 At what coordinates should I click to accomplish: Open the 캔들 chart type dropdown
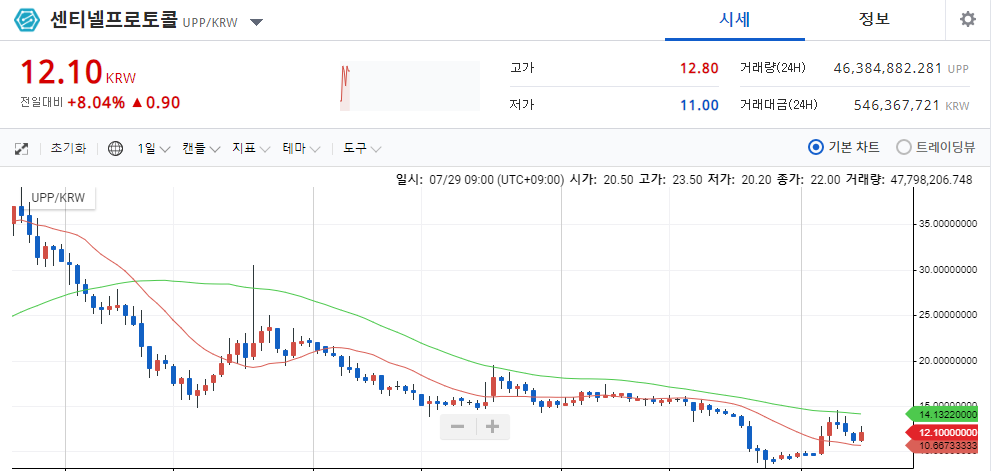(x=201, y=149)
